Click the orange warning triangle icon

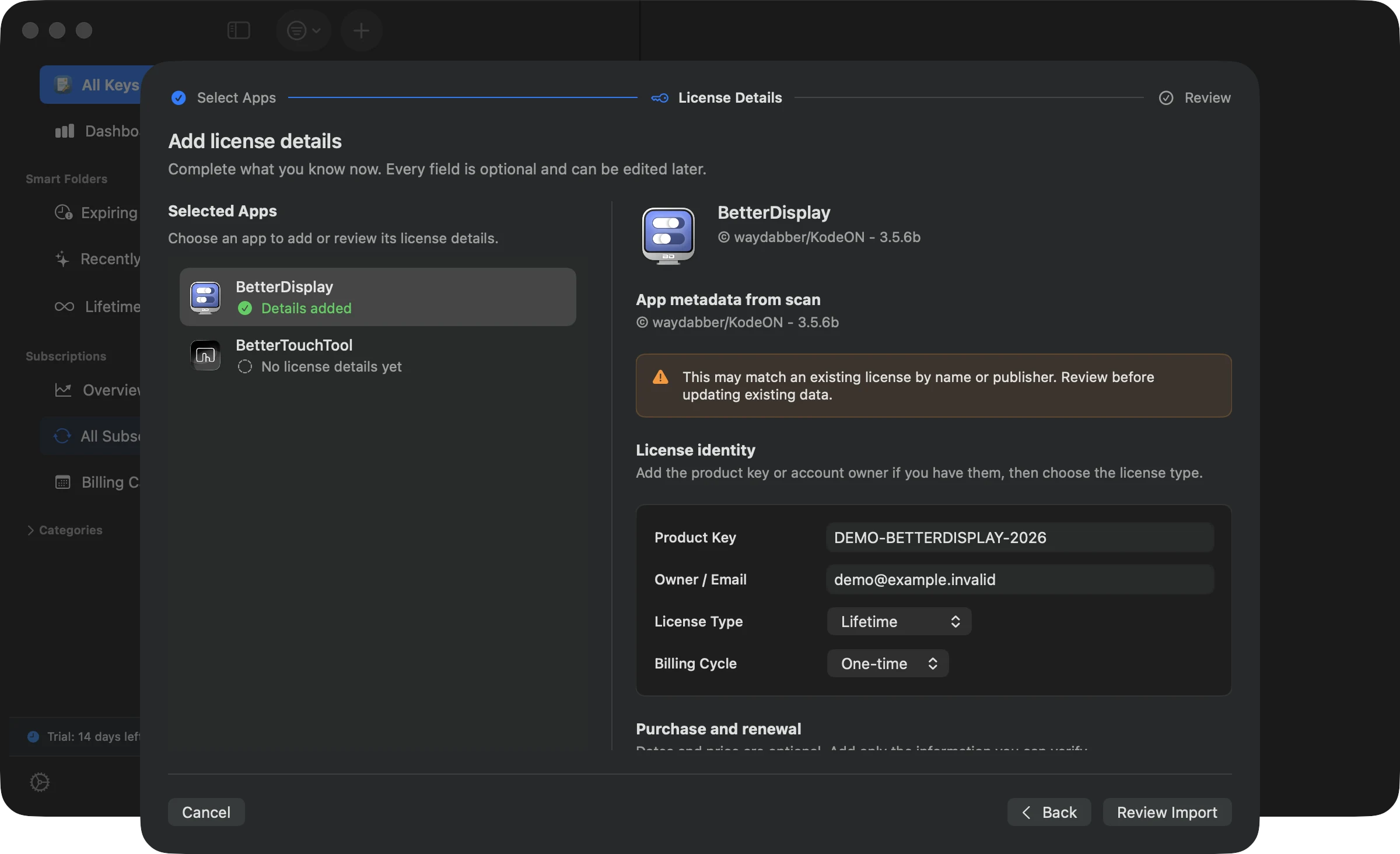pyautogui.click(x=660, y=377)
